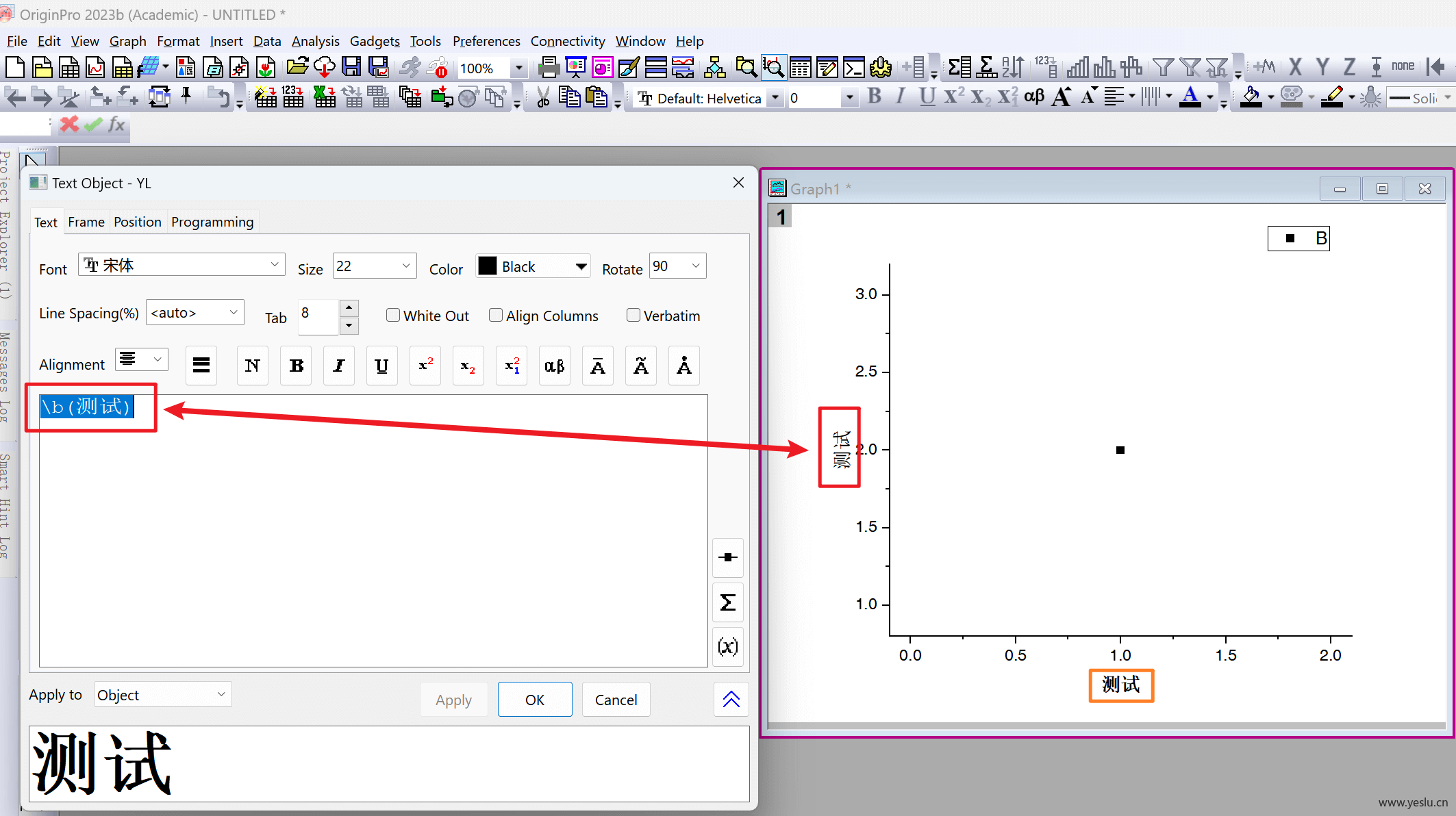
Task: Enable the Align Columns checkbox
Action: click(496, 315)
